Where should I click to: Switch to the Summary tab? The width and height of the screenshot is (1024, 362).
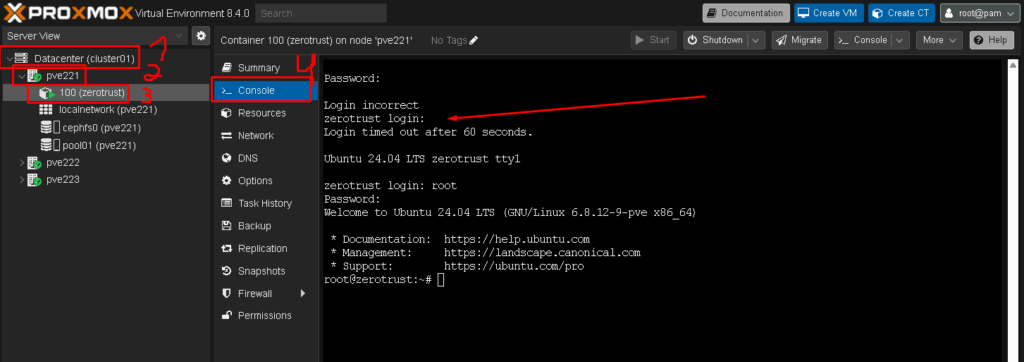(x=261, y=67)
